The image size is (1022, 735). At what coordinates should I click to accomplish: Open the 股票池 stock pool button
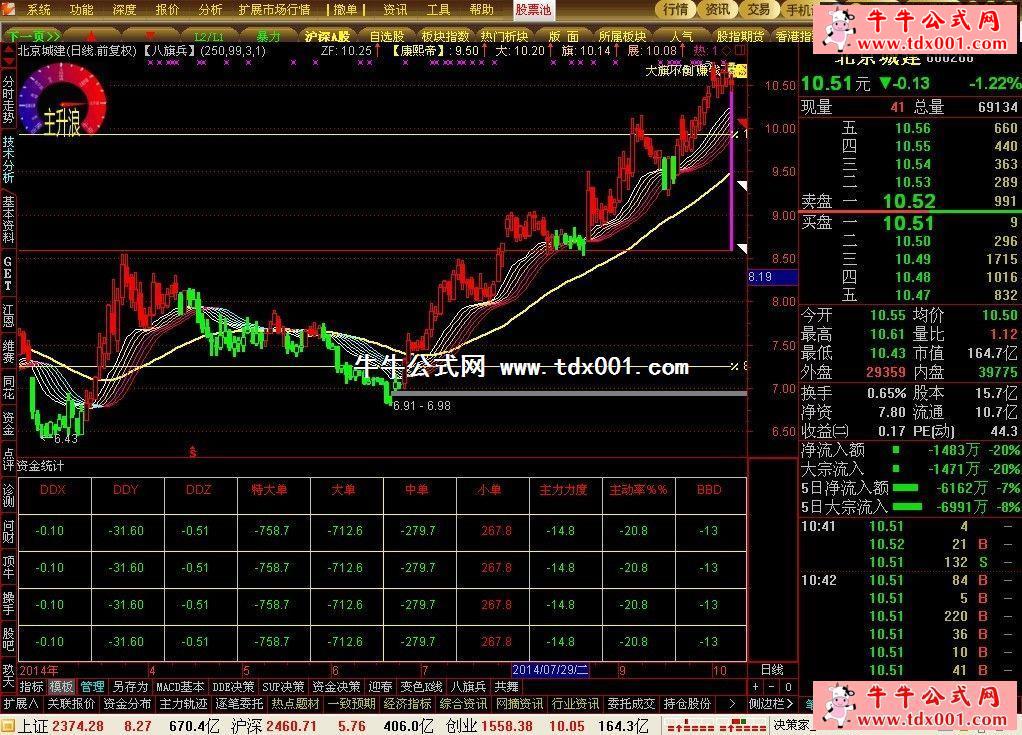click(x=532, y=9)
